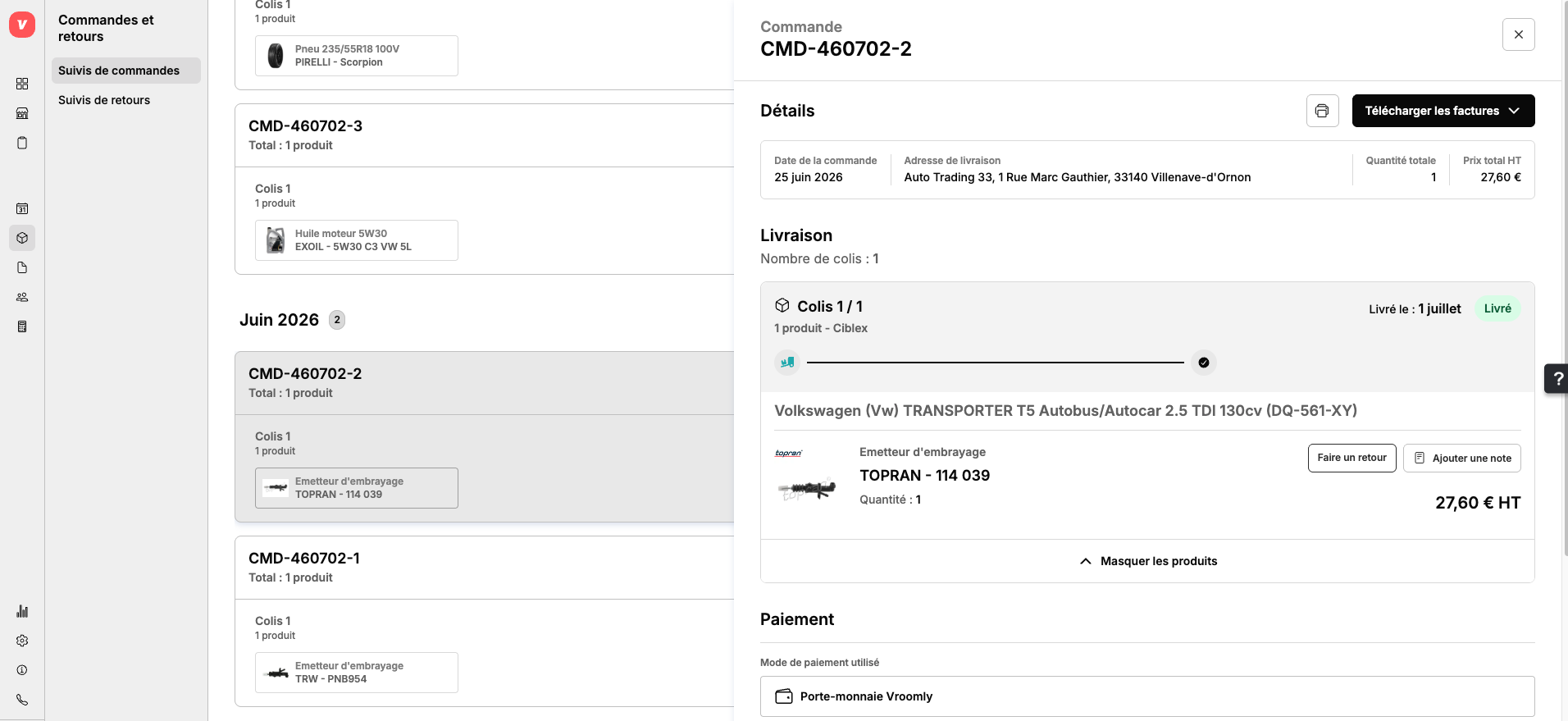The image size is (1568, 721).
Task: Open the settings gear icon
Action: [x=22, y=641]
